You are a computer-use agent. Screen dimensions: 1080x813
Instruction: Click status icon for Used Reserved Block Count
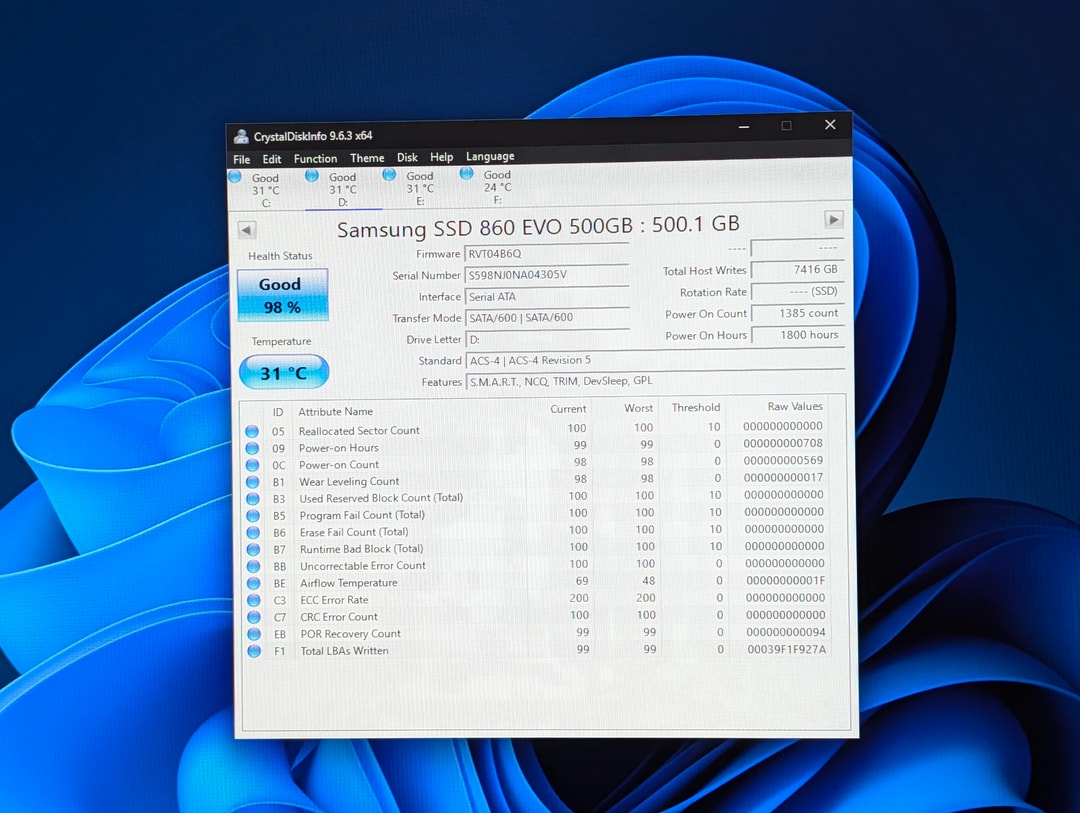[253, 499]
